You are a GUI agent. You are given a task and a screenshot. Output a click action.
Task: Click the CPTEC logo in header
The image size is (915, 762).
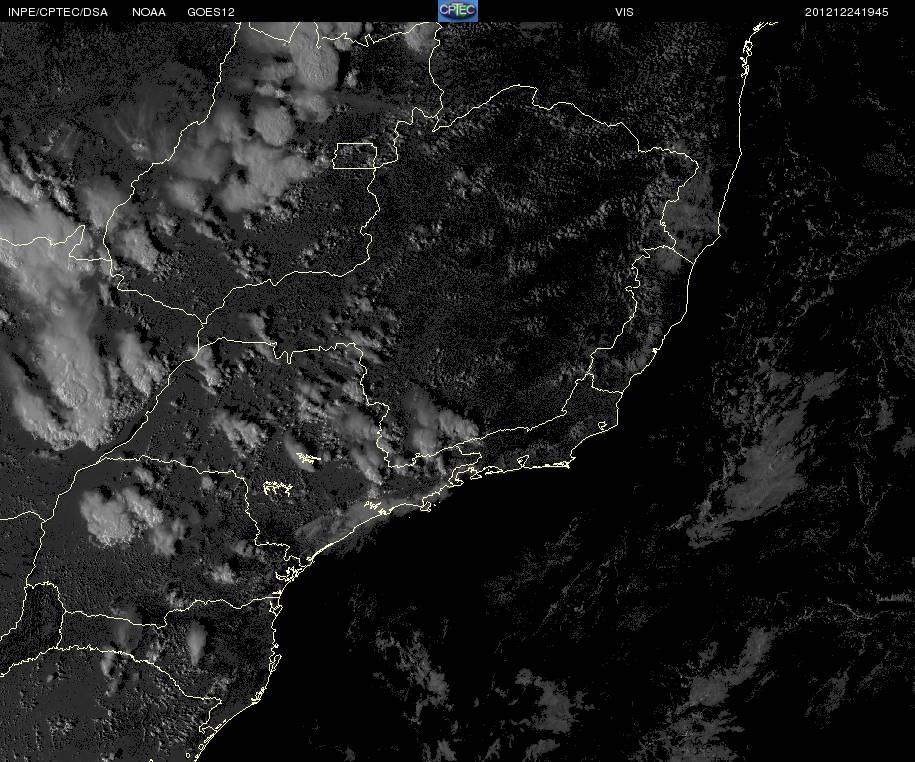[458, 11]
